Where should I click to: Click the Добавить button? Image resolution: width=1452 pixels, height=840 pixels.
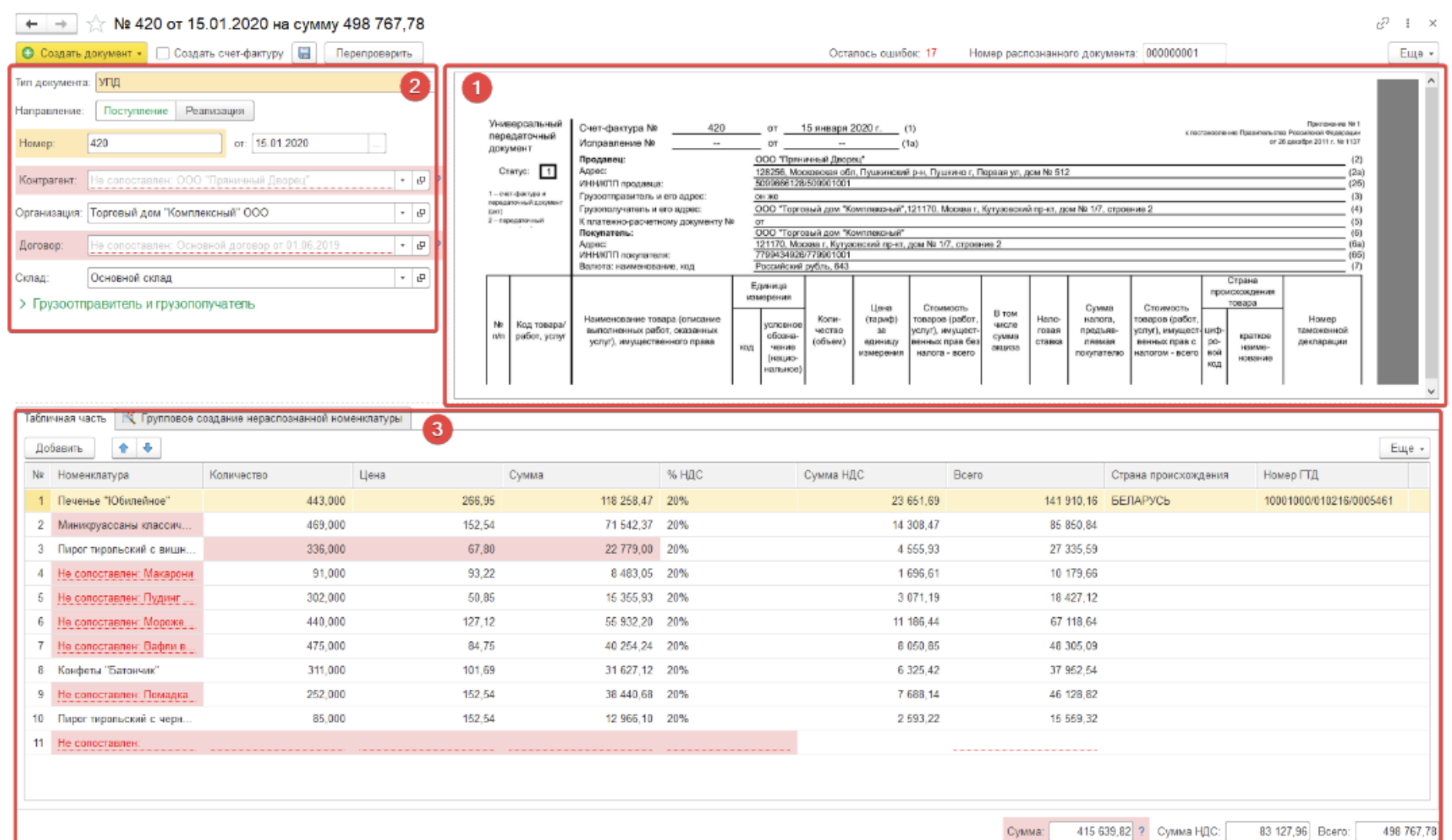(59, 448)
